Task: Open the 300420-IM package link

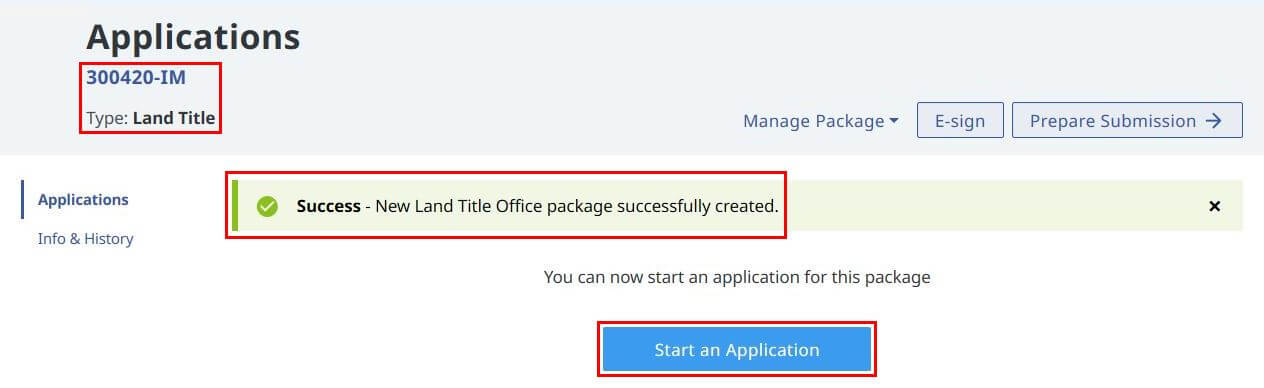Action: (136, 77)
